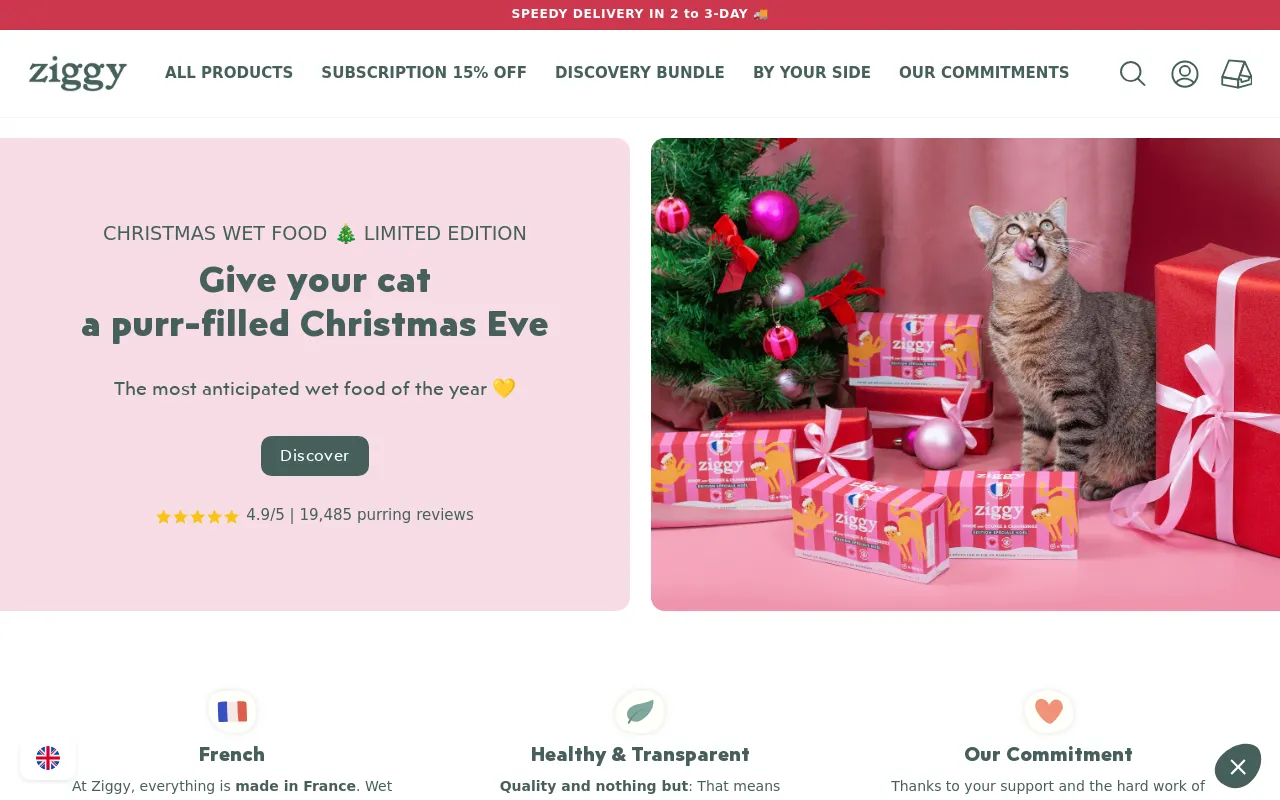
Task: Open the search magnifier icon
Action: pyautogui.click(x=1132, y=74)
